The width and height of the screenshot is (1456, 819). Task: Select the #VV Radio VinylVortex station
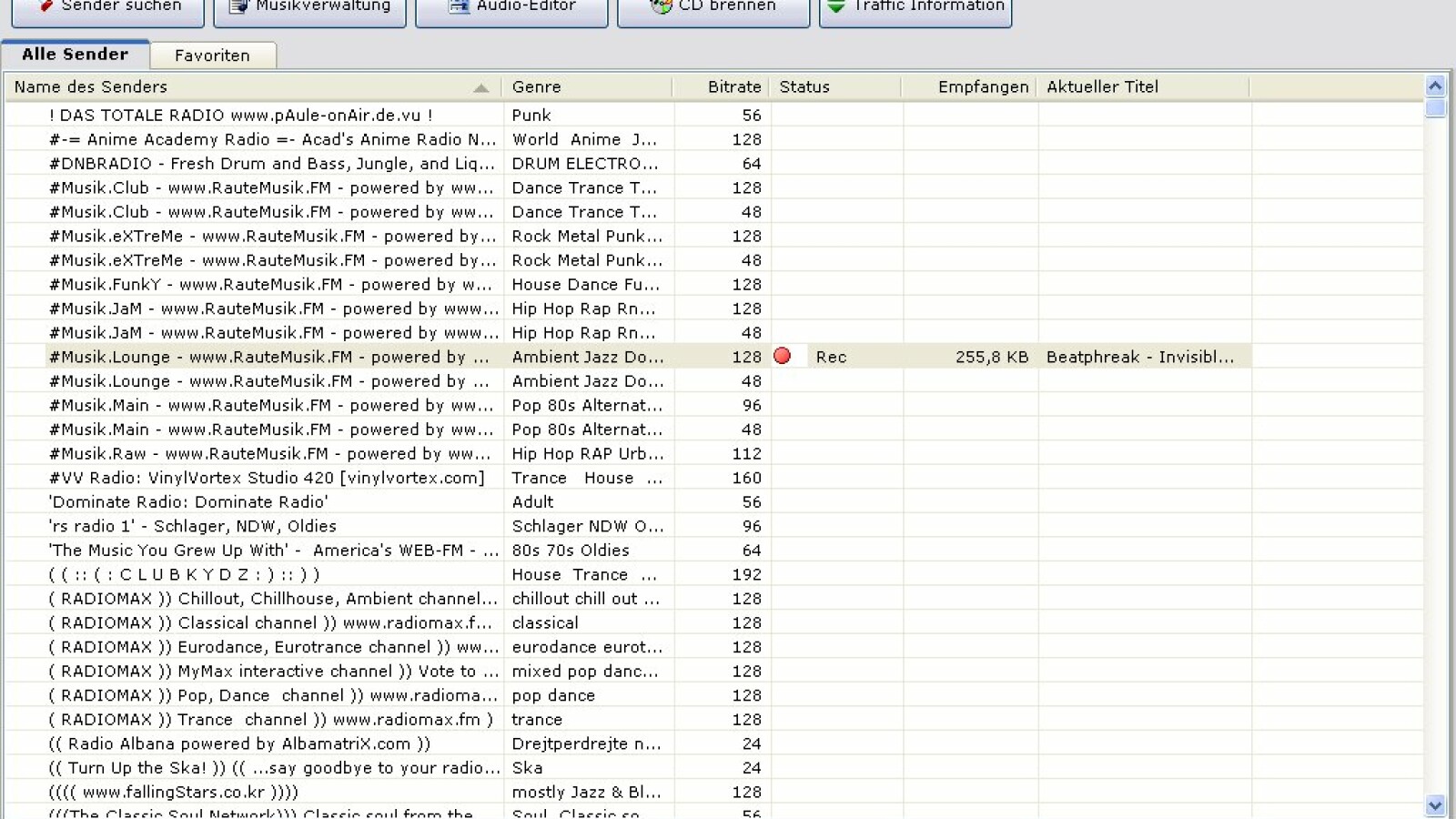(x=266, y=478)
